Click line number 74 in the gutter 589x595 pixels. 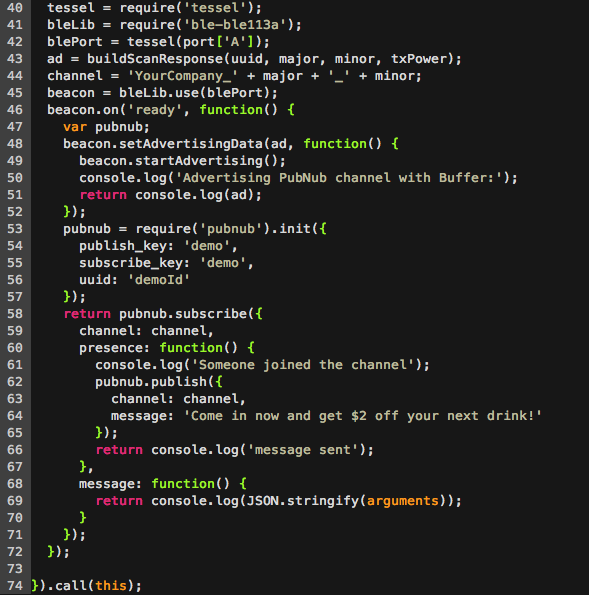pyautogui.click(x=15, y=586)
